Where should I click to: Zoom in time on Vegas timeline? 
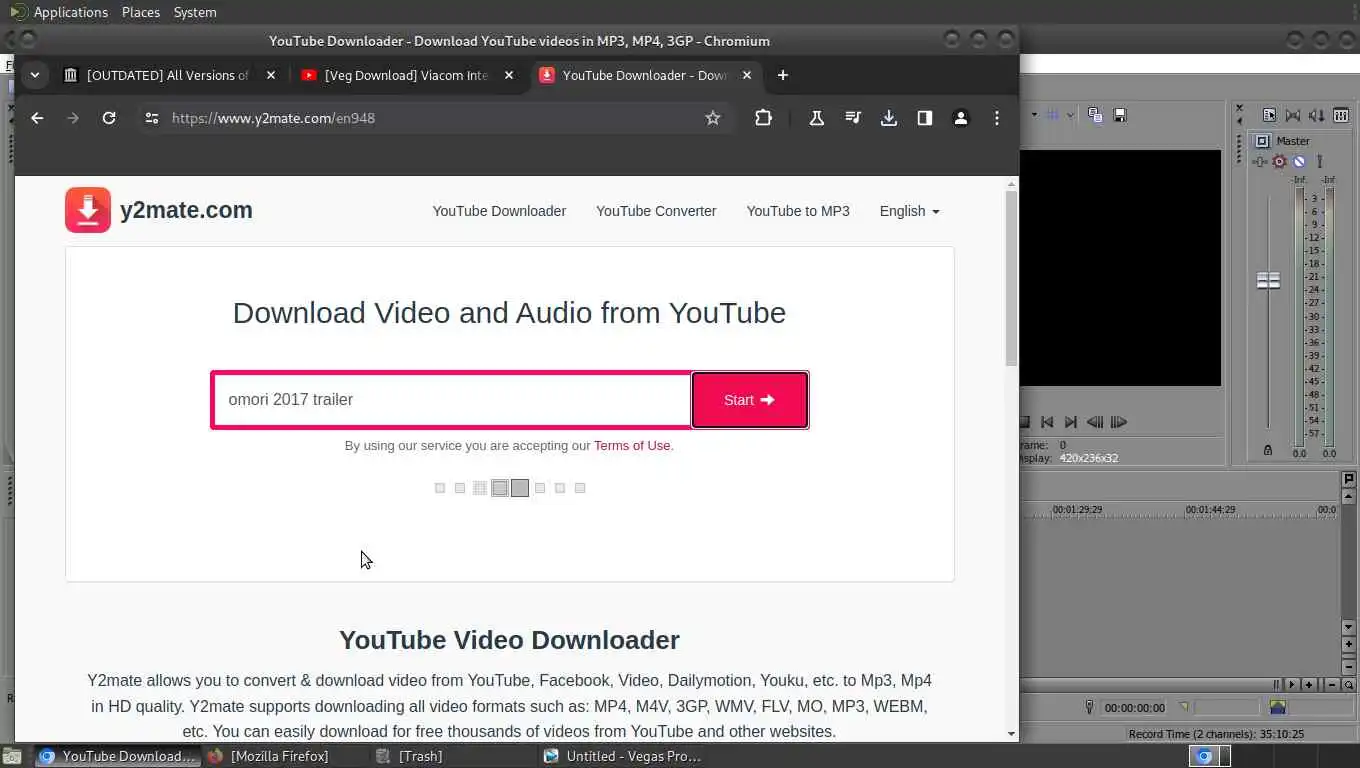[x=1309, y=685]
